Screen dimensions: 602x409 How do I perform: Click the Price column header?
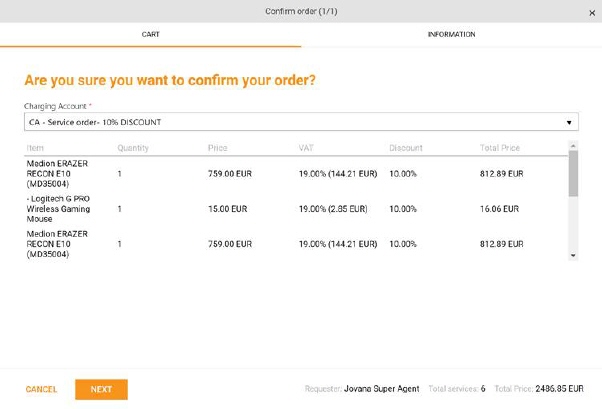(218, 148)
